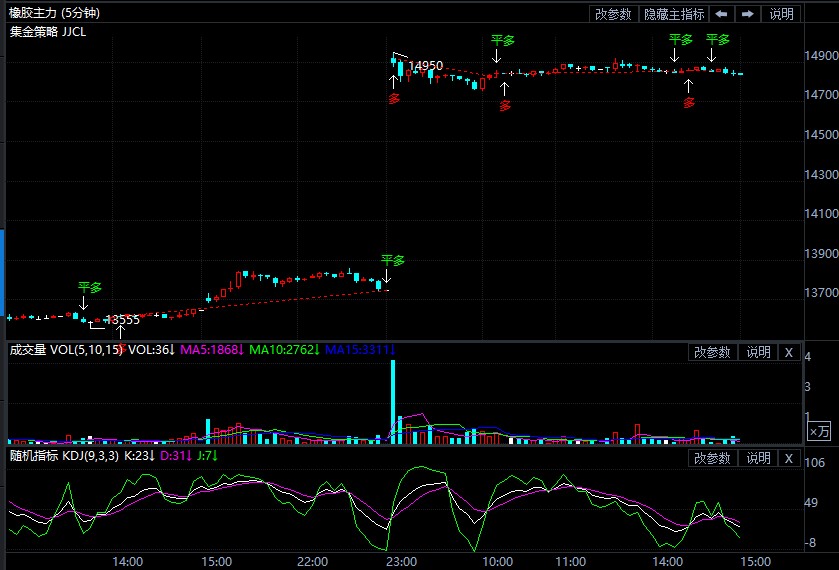The image size is (839, 570).
Task: Click the 14700 price axis label
Action: tap(821, 95)
